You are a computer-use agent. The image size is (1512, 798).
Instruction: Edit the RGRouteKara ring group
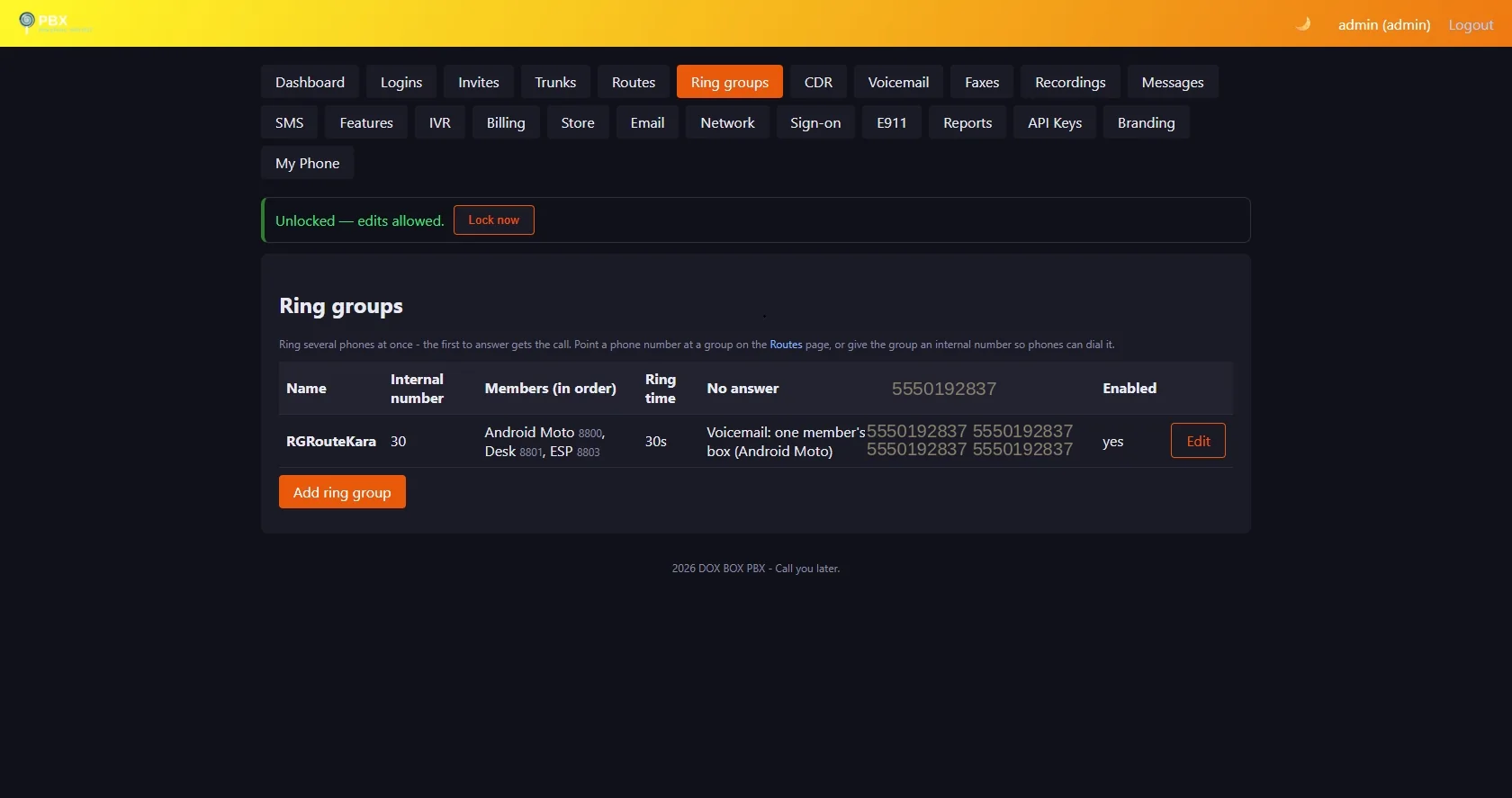(x=1198, y=441)
